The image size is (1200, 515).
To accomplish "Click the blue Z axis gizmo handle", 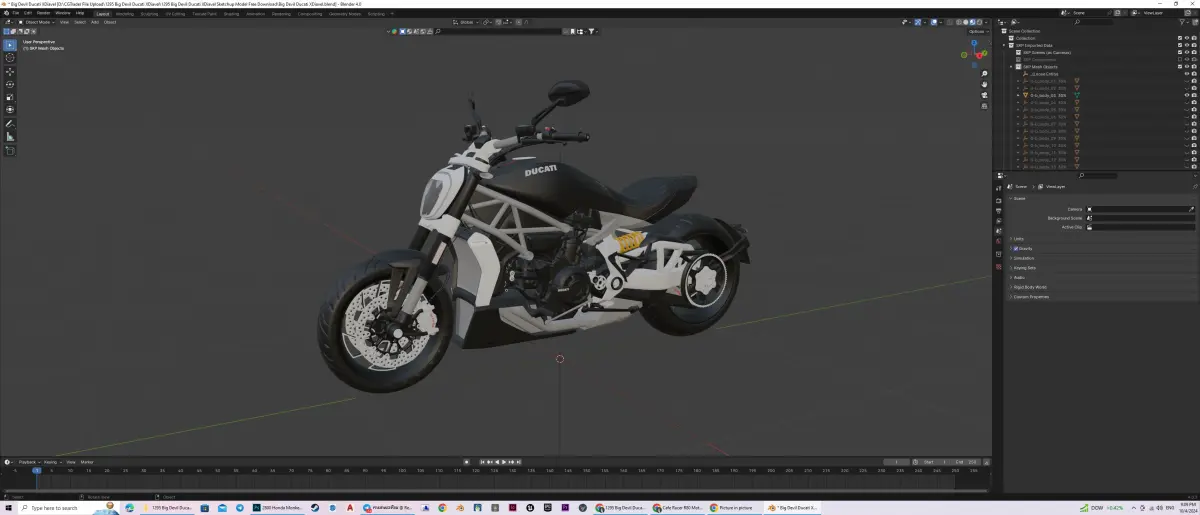I will [x=974, y=43].
